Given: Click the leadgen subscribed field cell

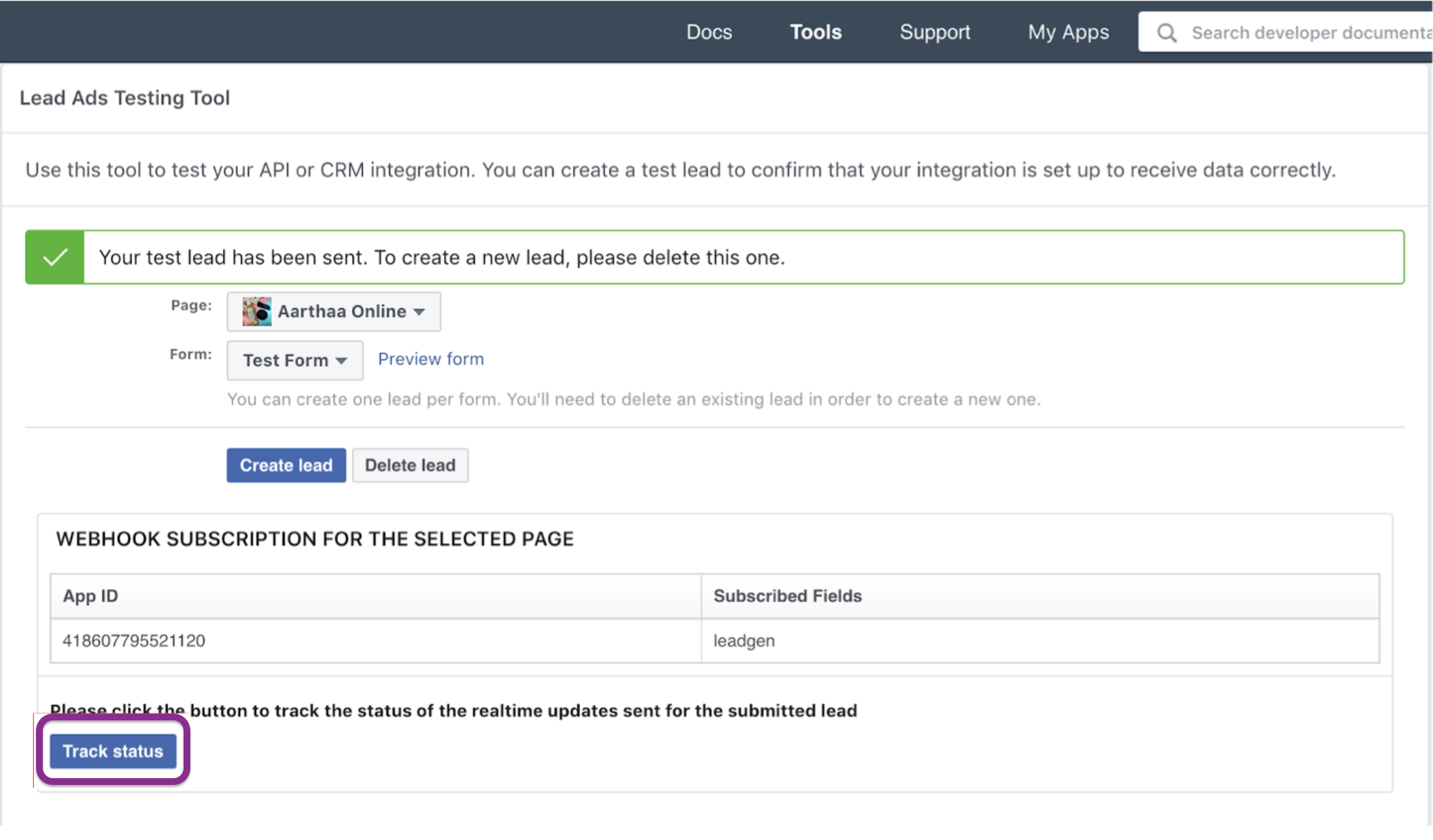Looking at the screenshot, I should [744, 641].
